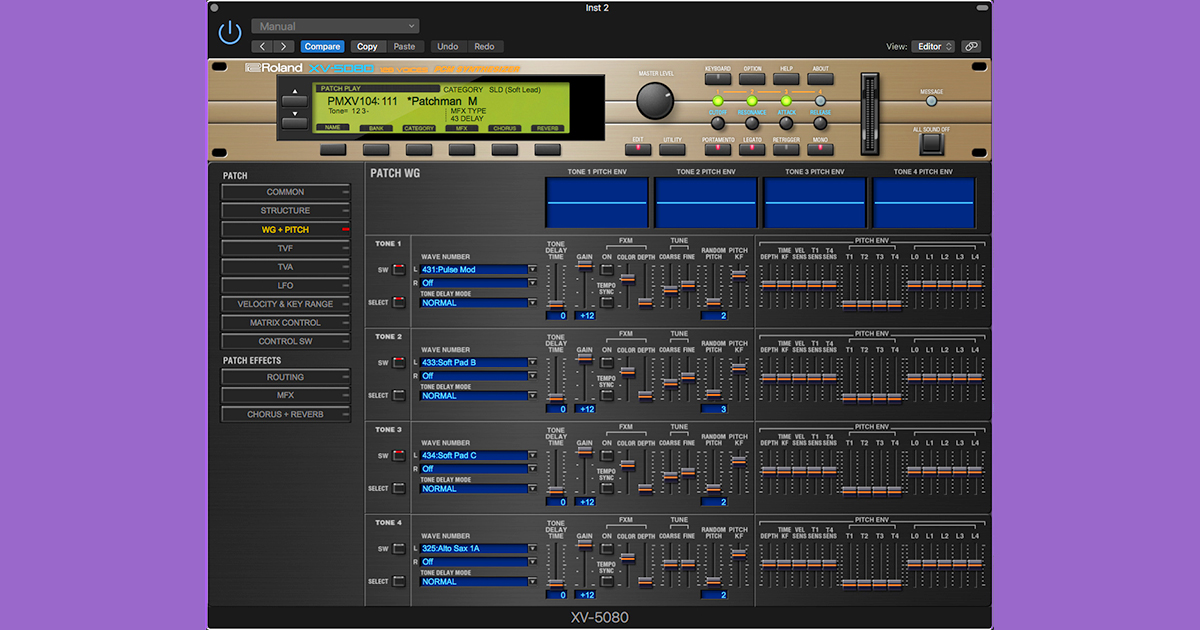Open the COMMON patch page

pos(286,192)
